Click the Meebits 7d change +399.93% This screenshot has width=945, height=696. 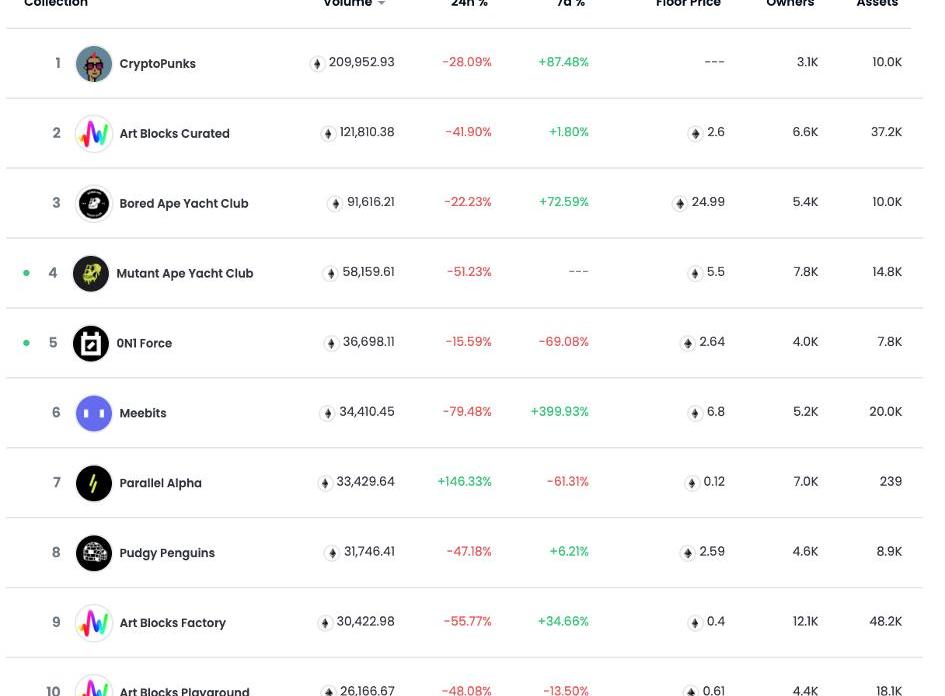point(560,412)
